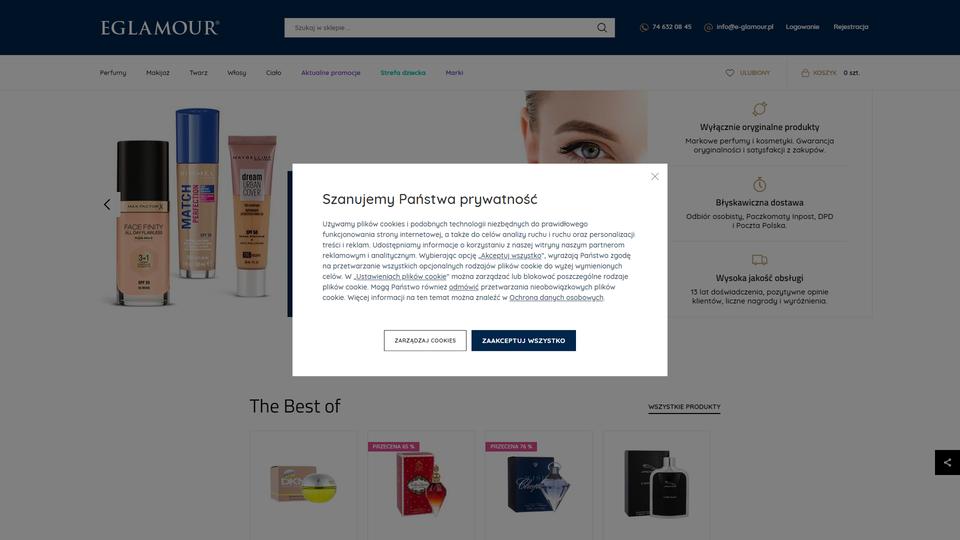
Task: Click the Ochrona danych osobowych link
Action: click(x=557, y=298)
